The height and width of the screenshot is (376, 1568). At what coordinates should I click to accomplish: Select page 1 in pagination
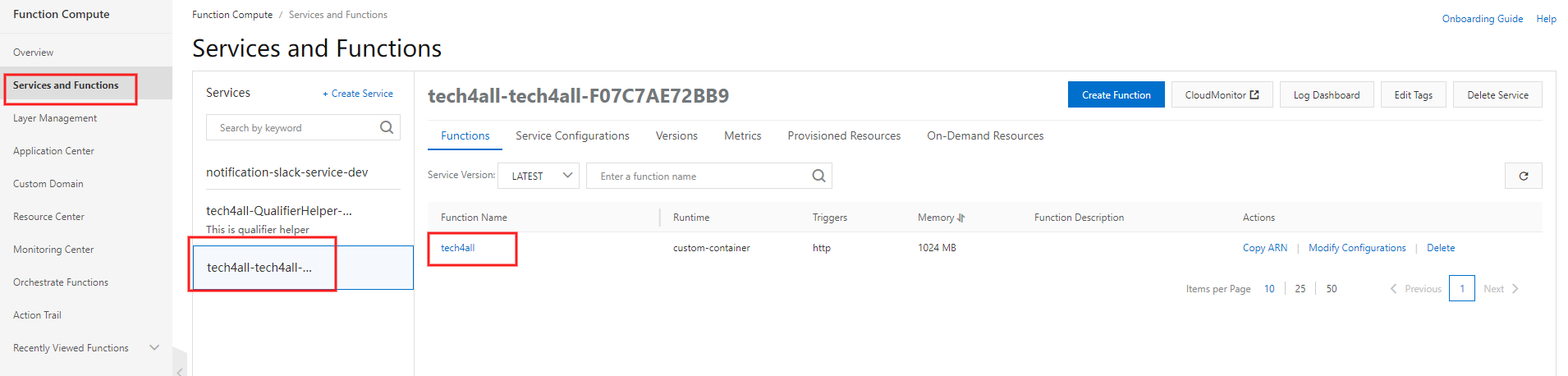1462,289
